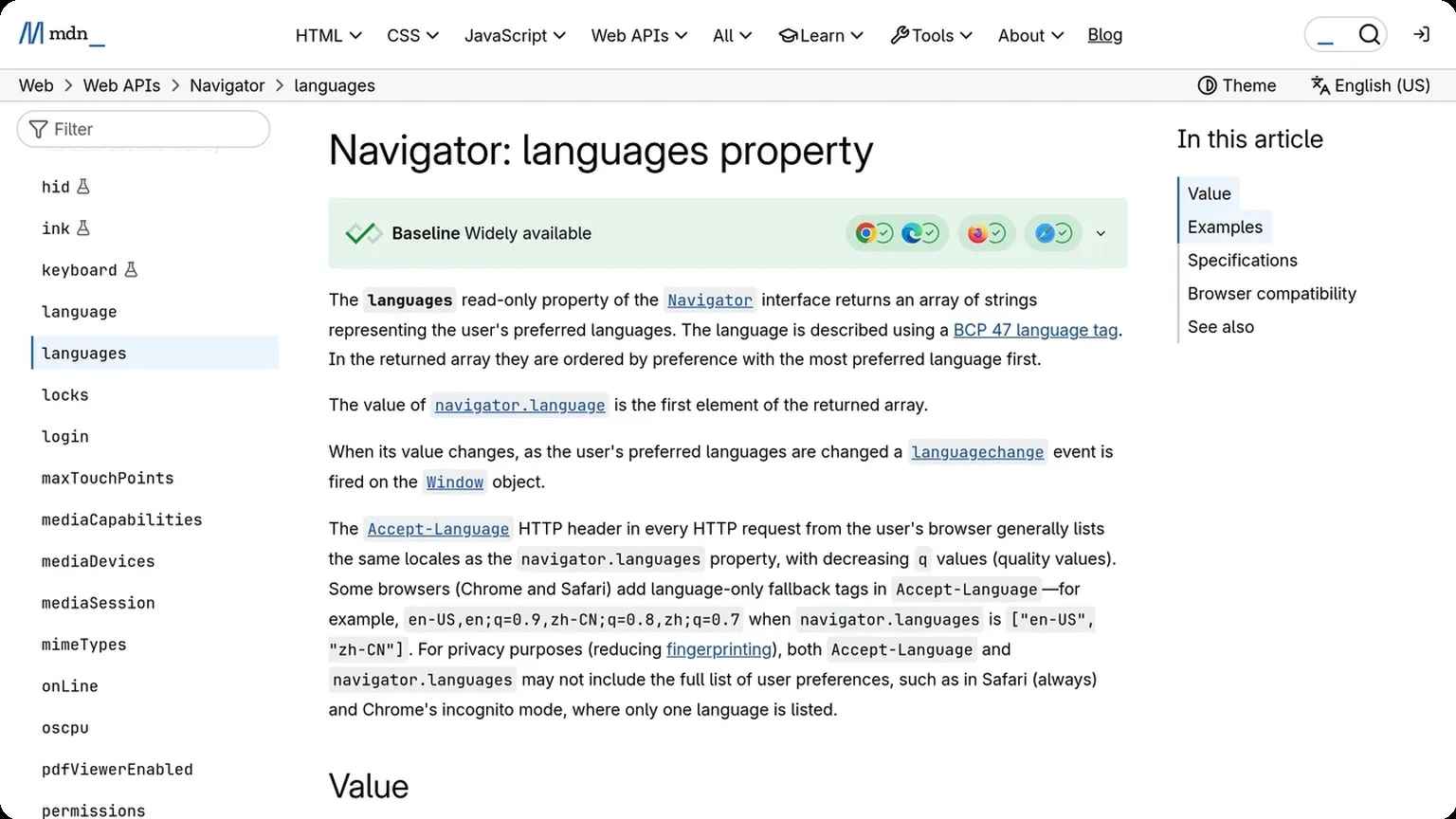The image size is (1456, 819).
Task: Toggle the Baseline availability panel
Action: pyautogui.click(x=1100, y=232)
